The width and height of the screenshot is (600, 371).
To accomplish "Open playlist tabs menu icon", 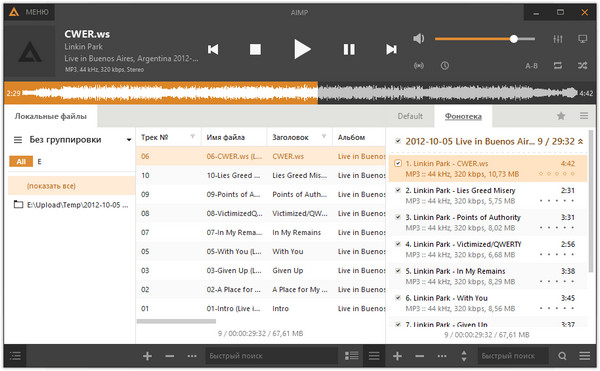I will click(584, 116).
